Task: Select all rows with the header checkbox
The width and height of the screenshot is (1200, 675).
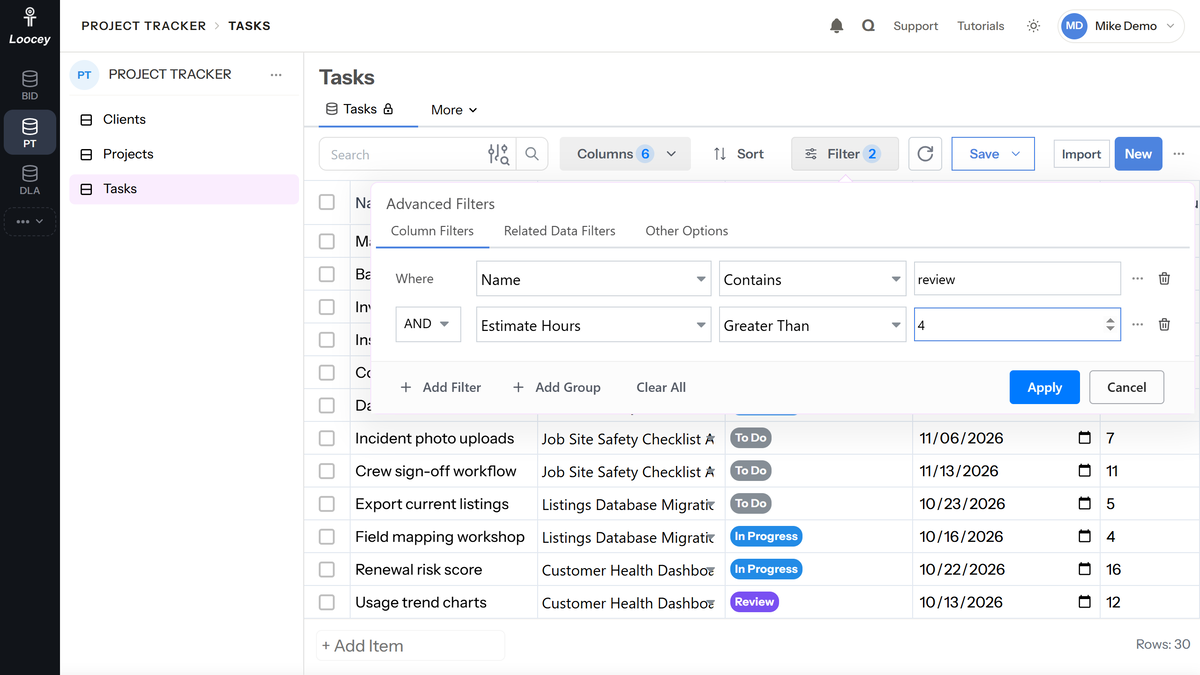Action: point(327,202)
